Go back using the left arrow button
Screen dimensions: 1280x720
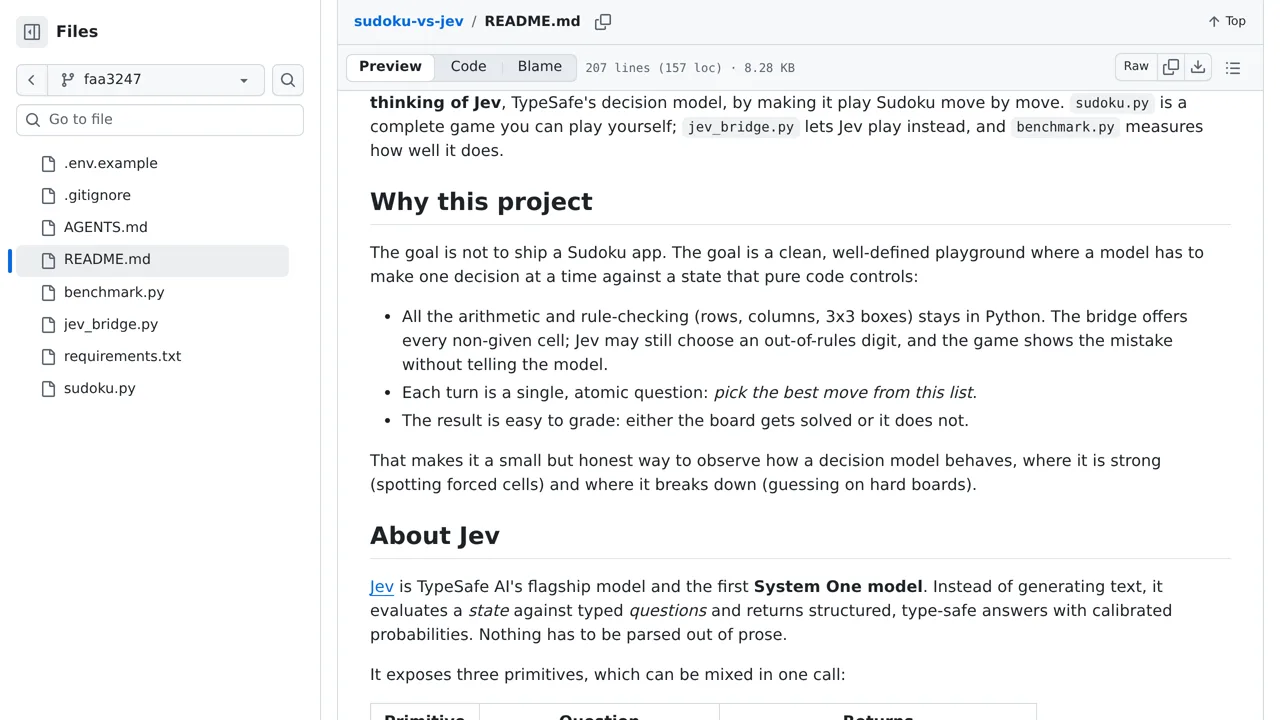32,80
